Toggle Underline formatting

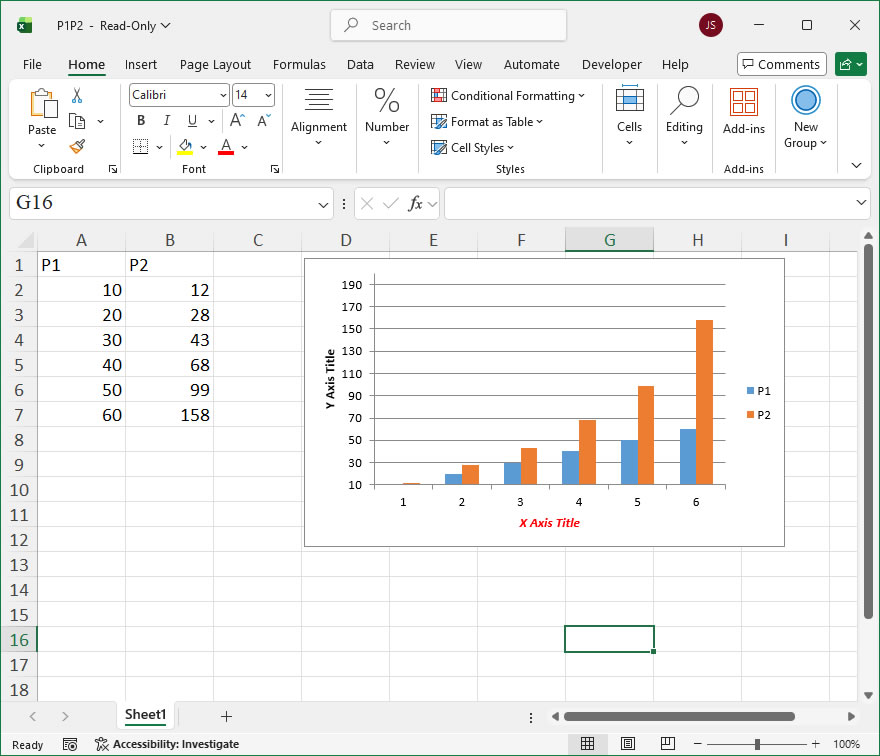pos(191,121)
